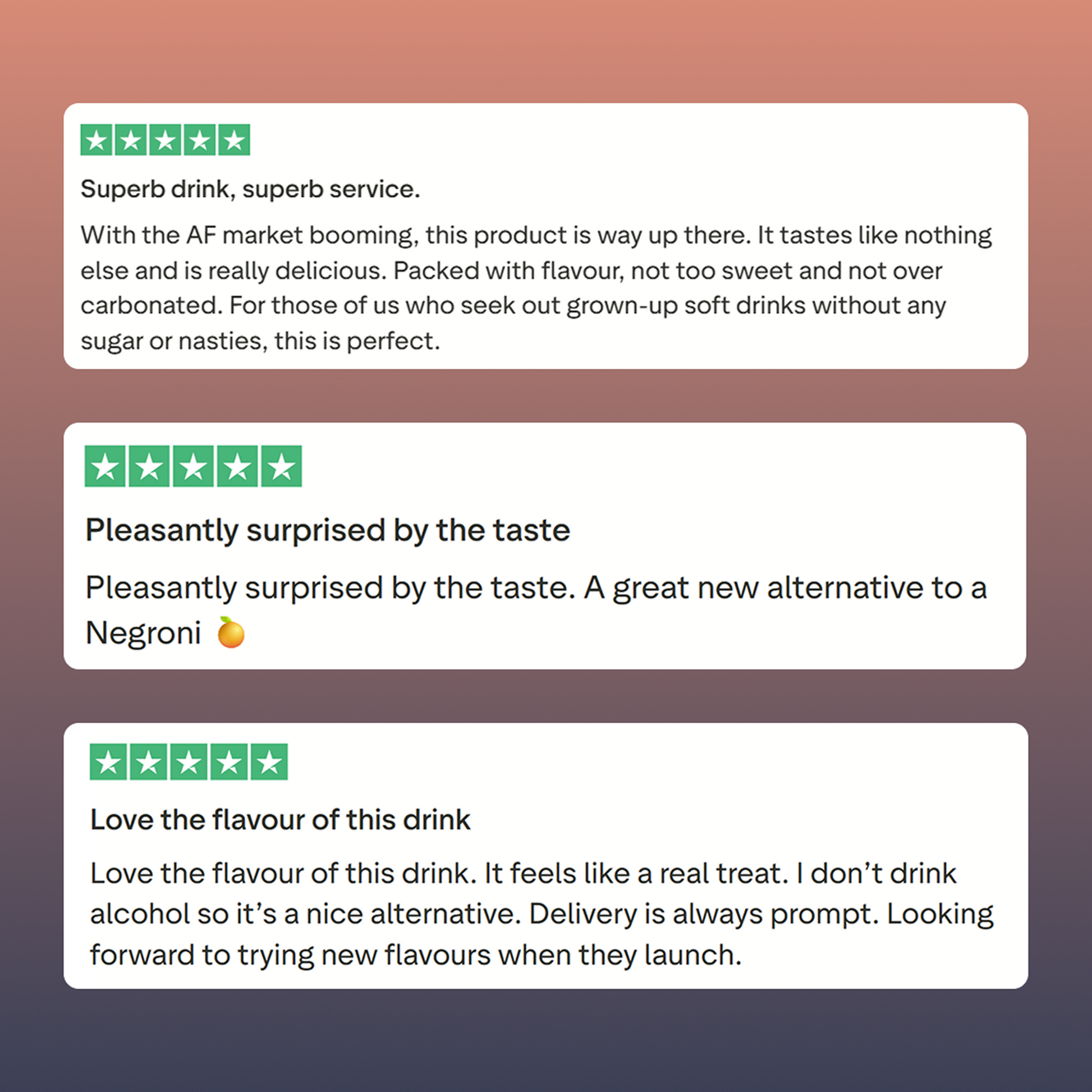Choose the fourth star of the "Pleasantly surprised" review

(x=237, y=466)
